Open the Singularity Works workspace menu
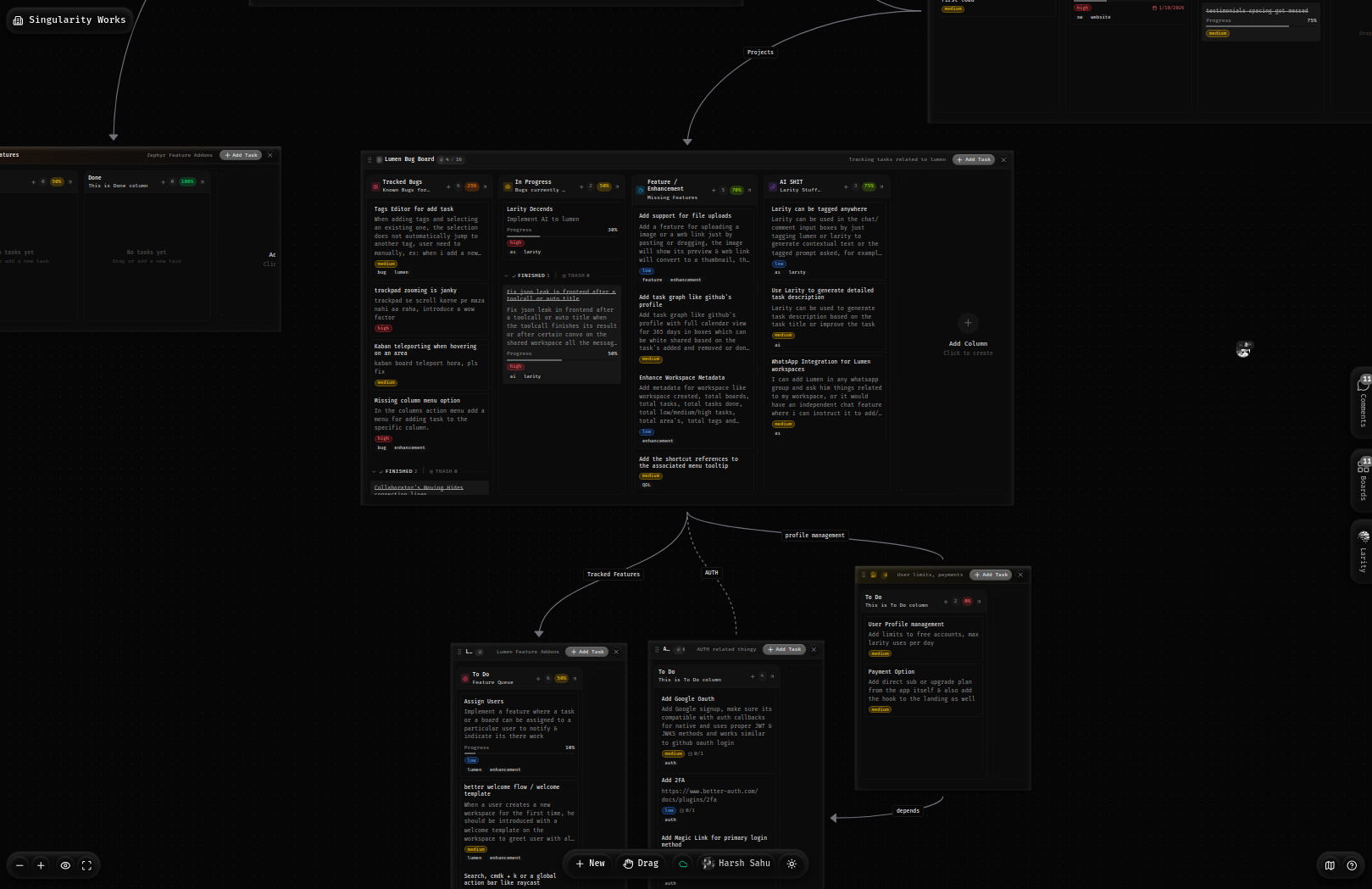The width and height of the screenshot is (1372, 889). tap(69, 19)
